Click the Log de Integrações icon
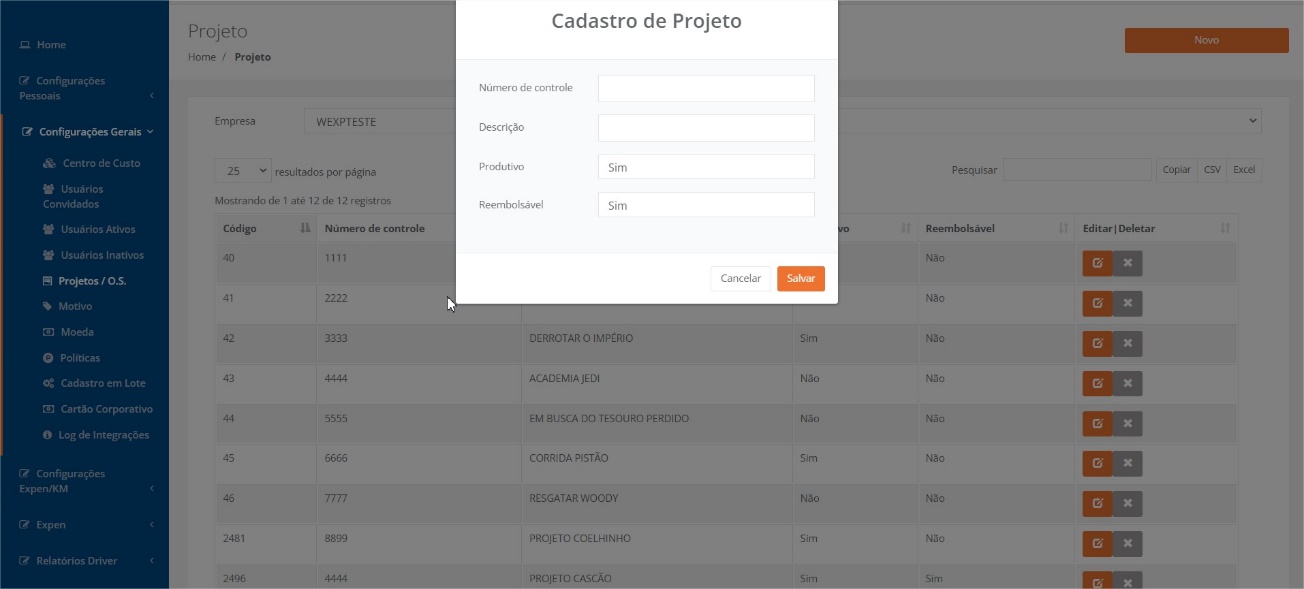Screen dimensions: 1304x589 (x=48, y=435)
